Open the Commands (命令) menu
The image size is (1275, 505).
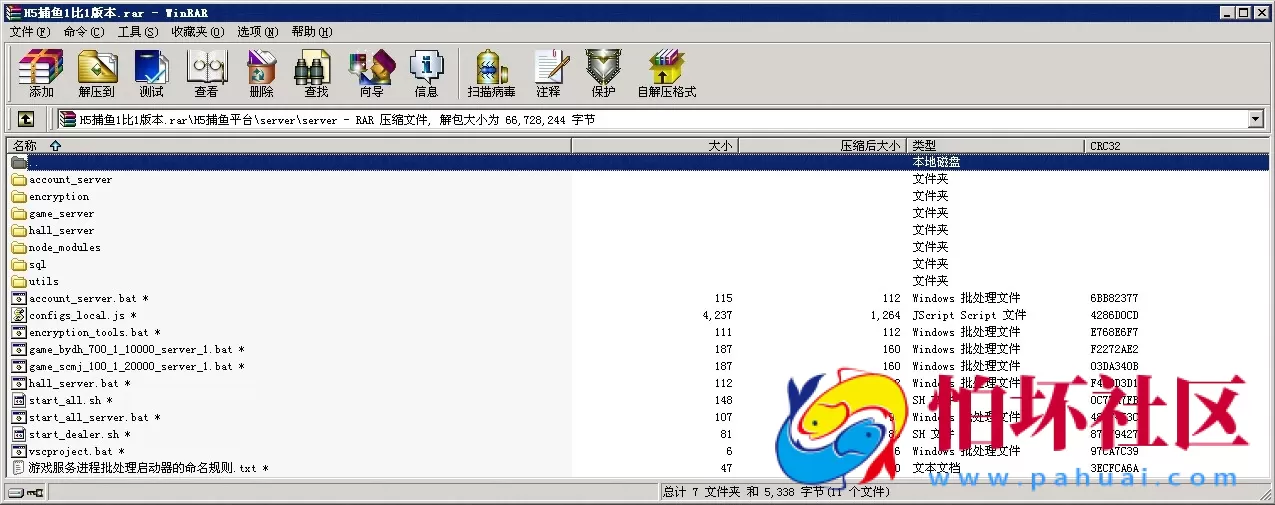point(83,32)
